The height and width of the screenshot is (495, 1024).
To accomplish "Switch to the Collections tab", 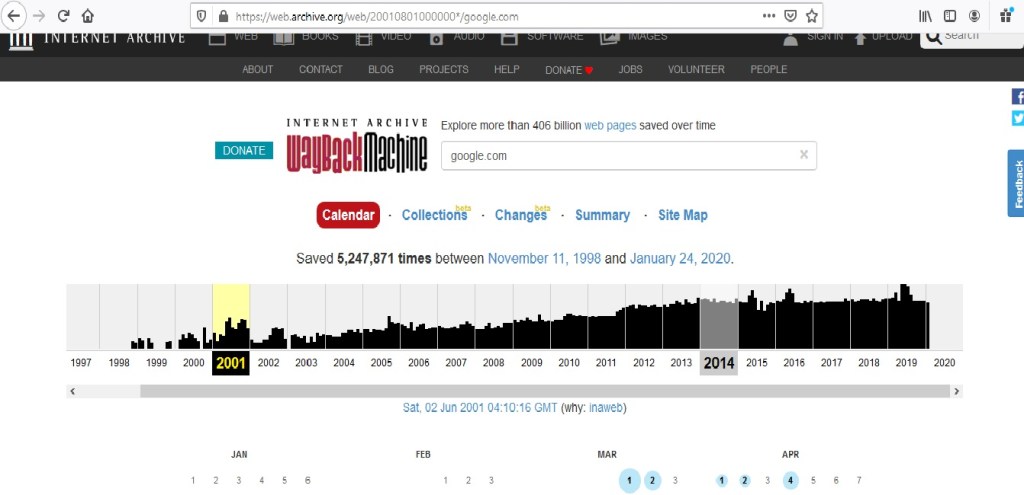I will (x=434, y=215).
